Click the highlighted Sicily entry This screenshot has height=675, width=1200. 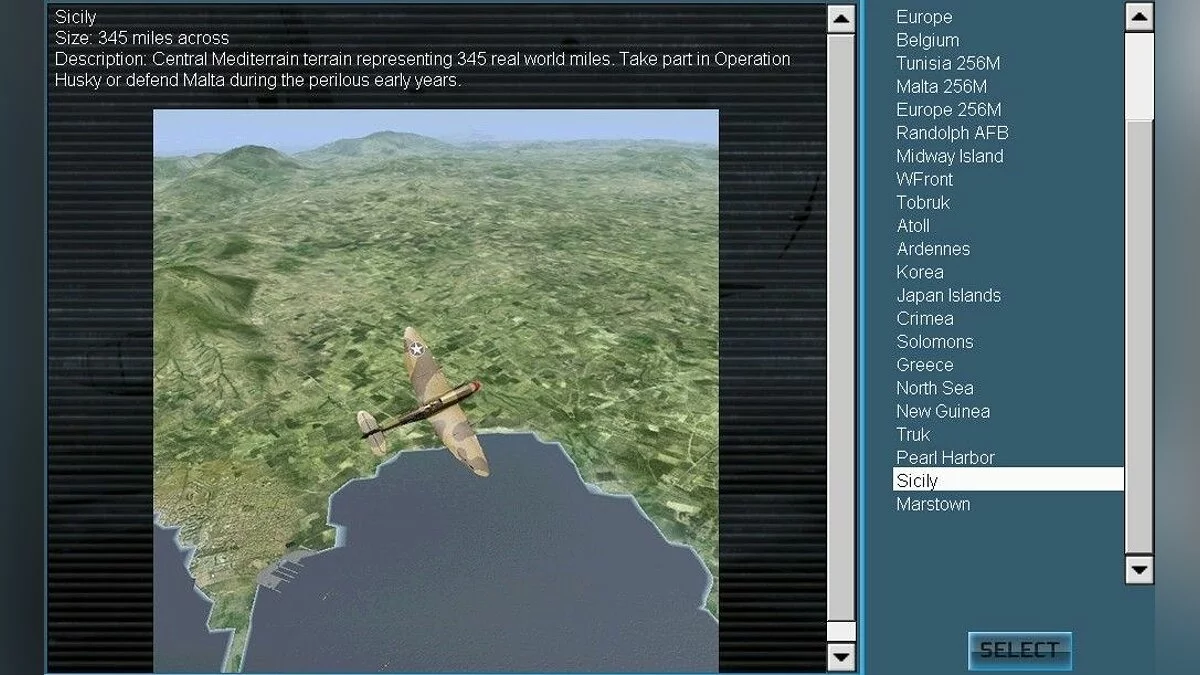coord(1008,480)
